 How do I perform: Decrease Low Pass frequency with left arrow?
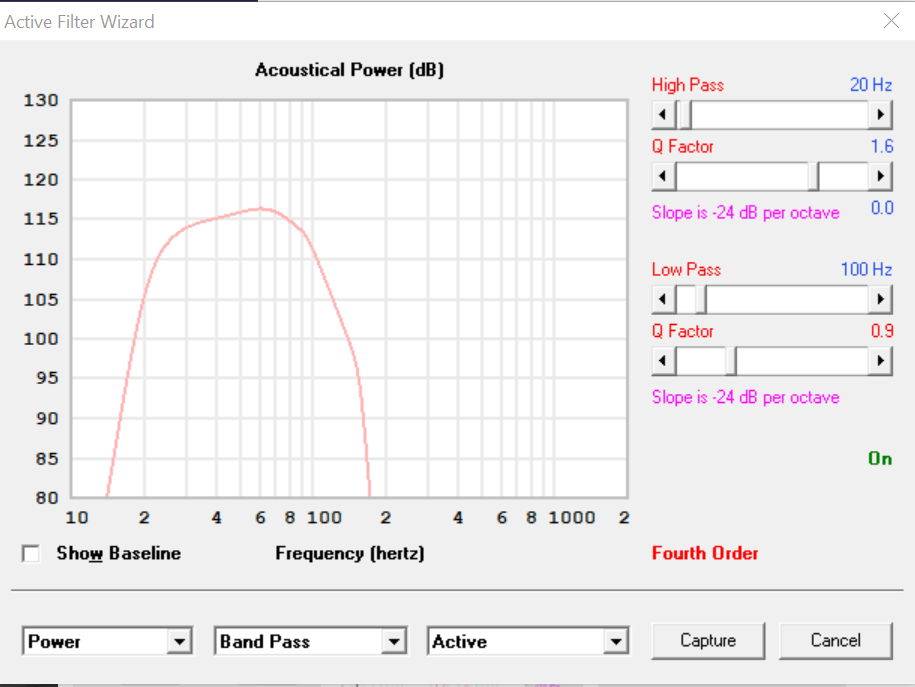[663, 299]
